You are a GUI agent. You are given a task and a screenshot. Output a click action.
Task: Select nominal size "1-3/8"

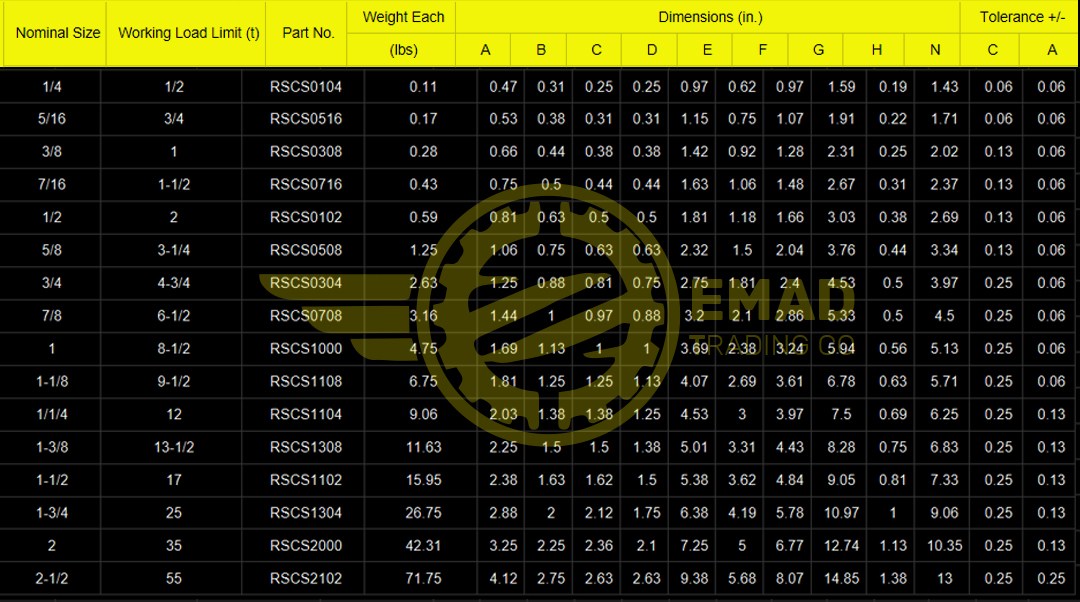pyautogui.click(x=52, y=447)
